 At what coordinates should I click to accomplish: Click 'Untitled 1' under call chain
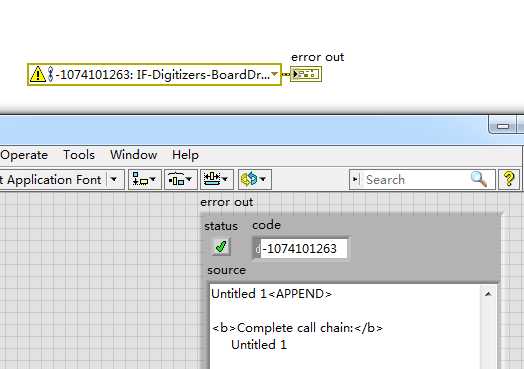[x=259, y=345]
